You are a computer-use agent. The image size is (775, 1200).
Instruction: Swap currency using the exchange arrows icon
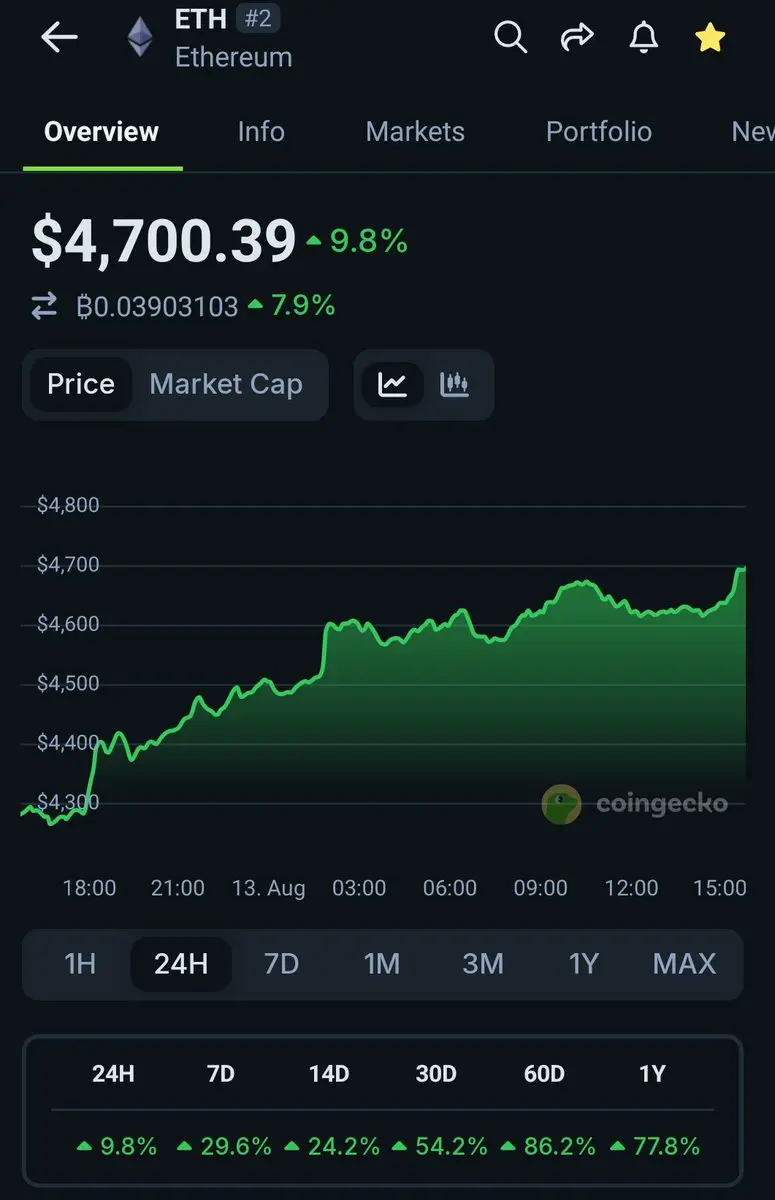(44, 306)
